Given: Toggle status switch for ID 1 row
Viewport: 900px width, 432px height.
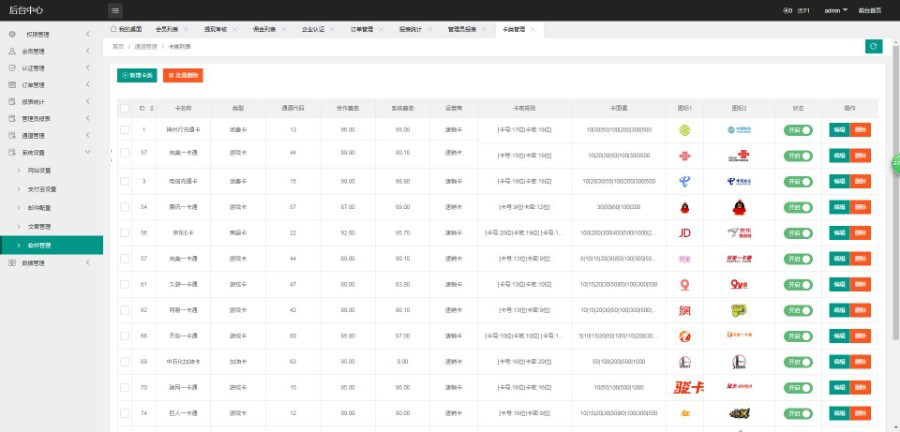Looking at the screenshot, I should [x=797, y=130].
